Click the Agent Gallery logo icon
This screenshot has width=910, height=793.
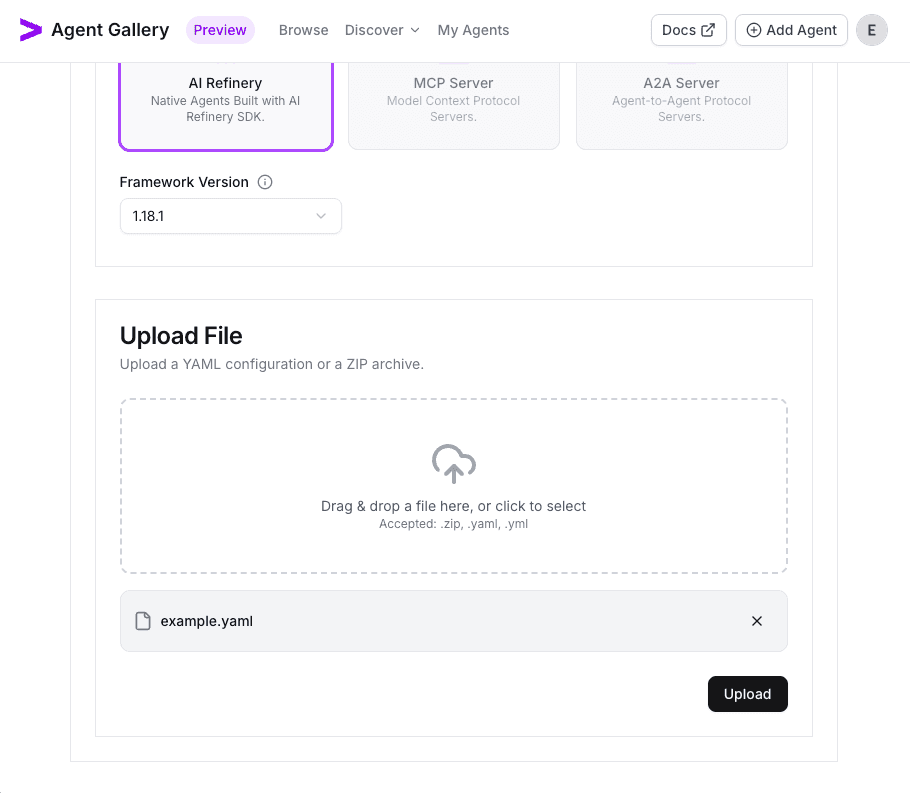click(30, 30)
